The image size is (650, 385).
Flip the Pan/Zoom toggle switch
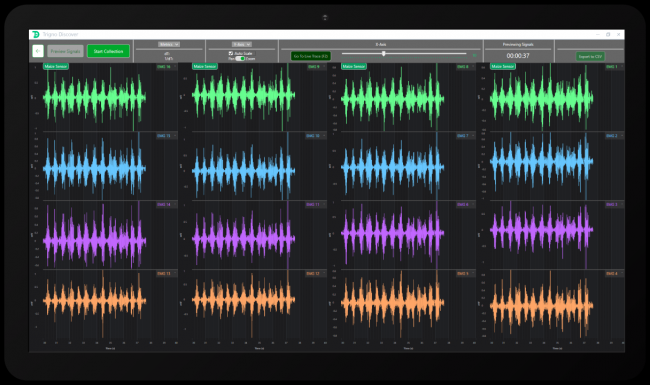pyautogui.click(x=240, y=58)
